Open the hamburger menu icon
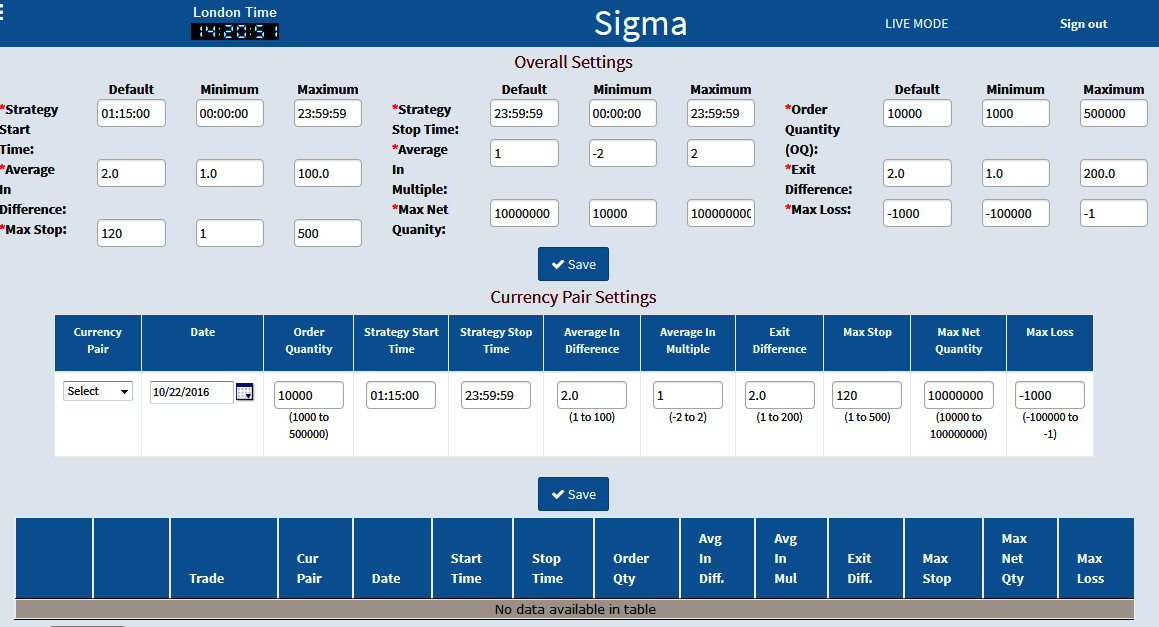 tap(4, 13)
